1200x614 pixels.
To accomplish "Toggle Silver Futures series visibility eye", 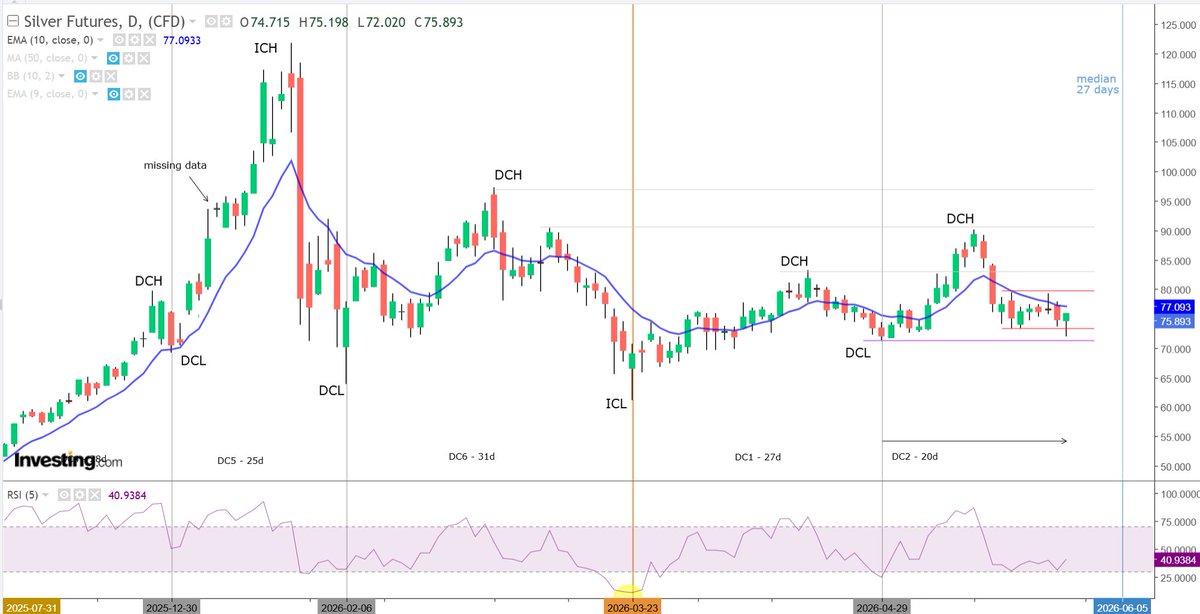I will click(211, 21).
